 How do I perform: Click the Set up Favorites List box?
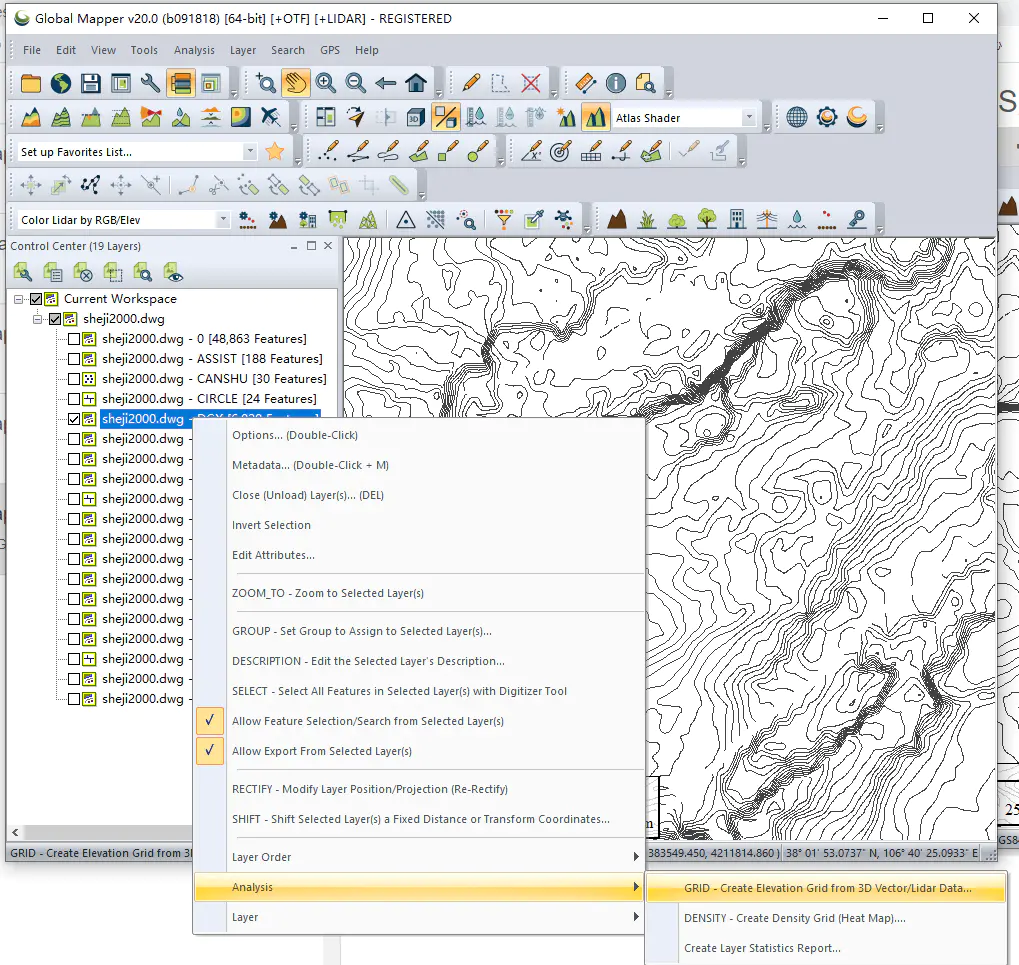click(130, 152)
